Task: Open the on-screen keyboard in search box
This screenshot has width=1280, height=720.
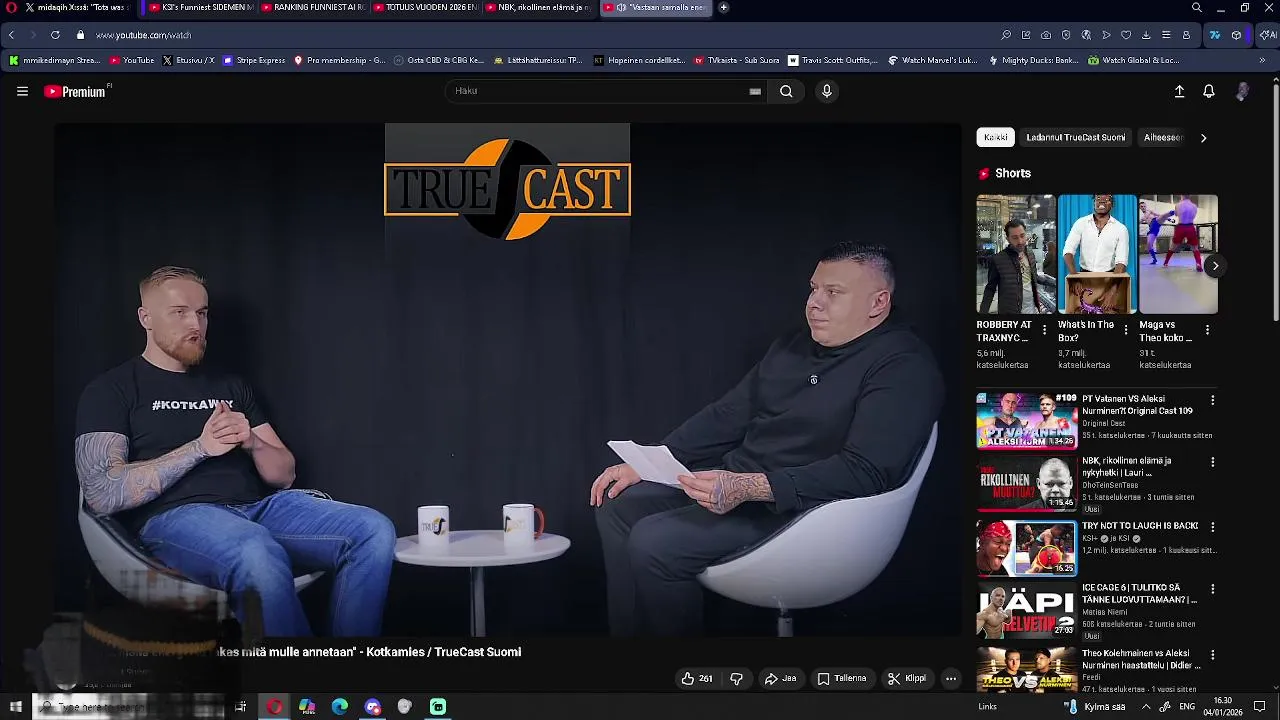Action: (x=755, y=91)
